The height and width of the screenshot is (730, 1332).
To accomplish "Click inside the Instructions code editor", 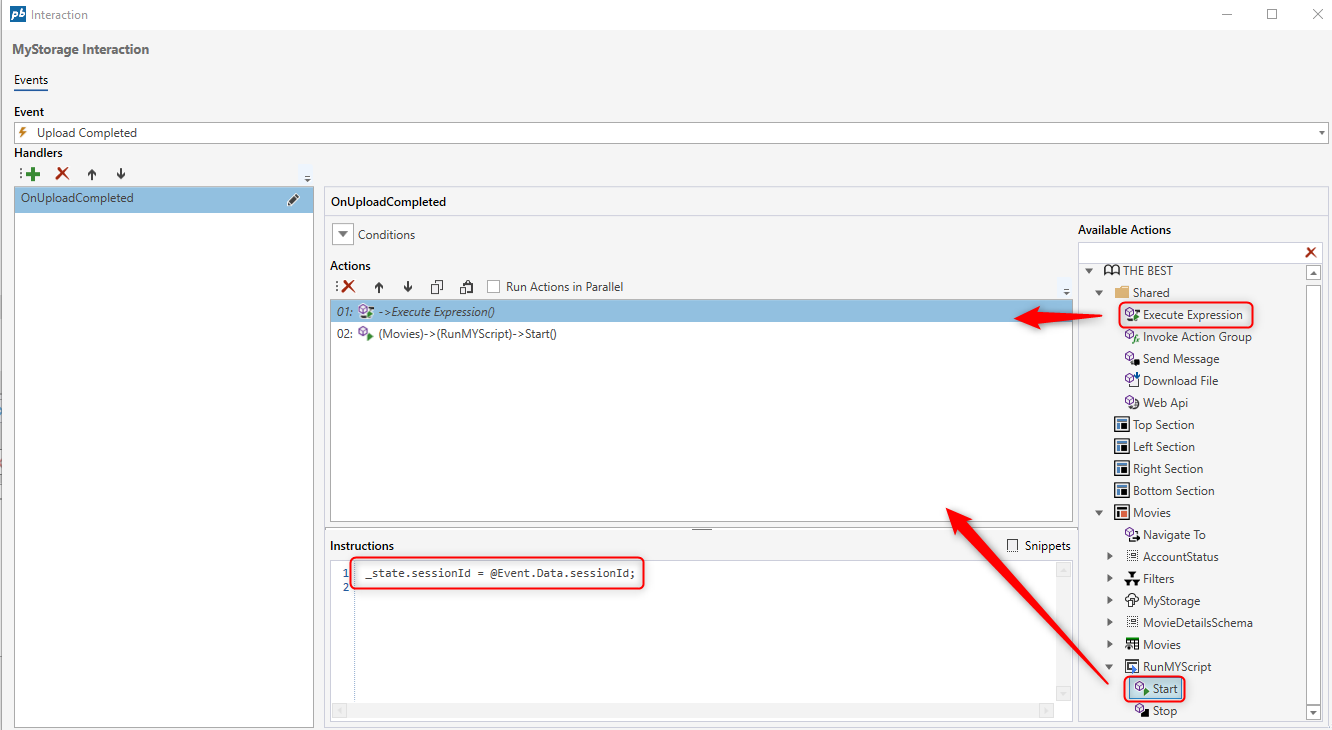I will coord(700,630).
